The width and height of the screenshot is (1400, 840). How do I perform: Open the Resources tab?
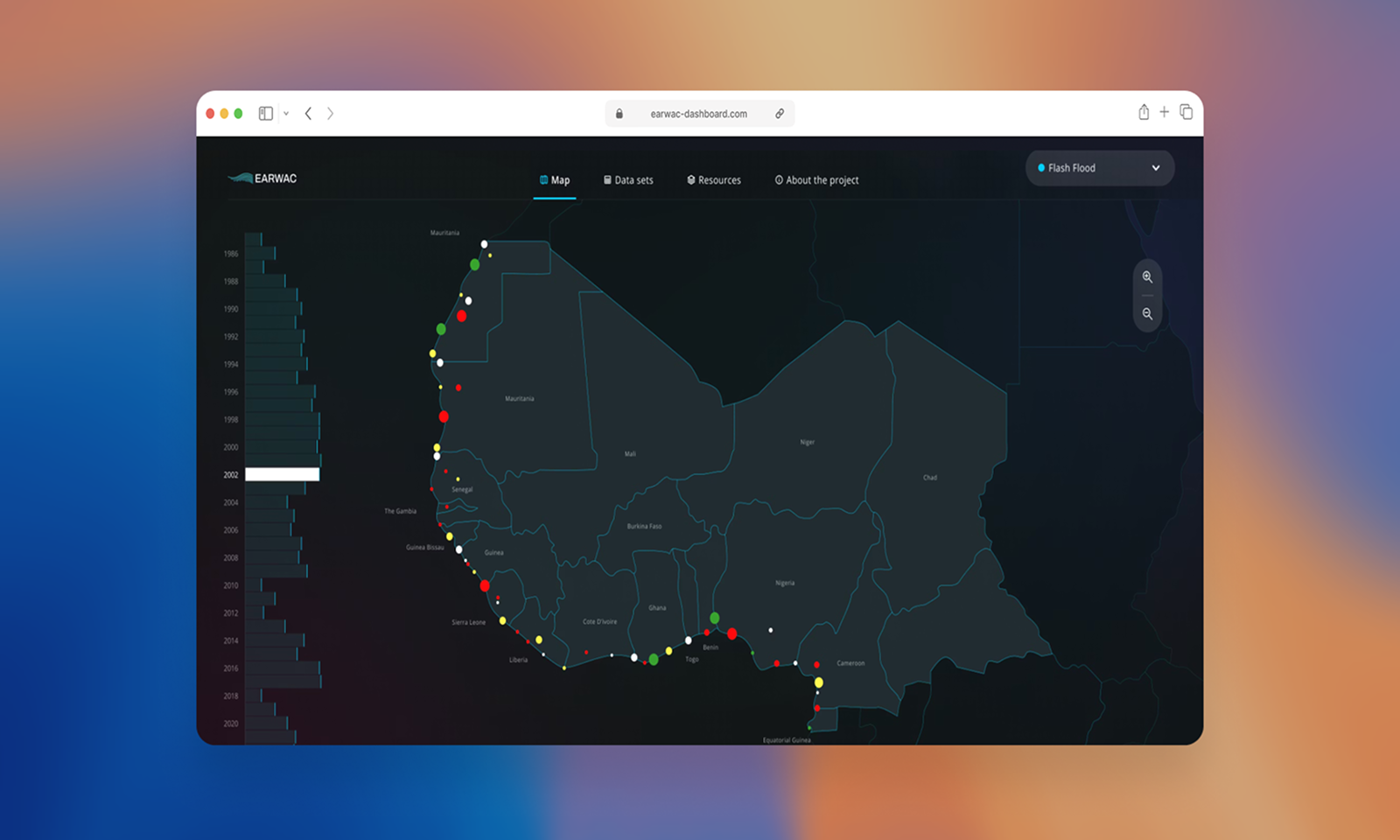coord(714,180)
